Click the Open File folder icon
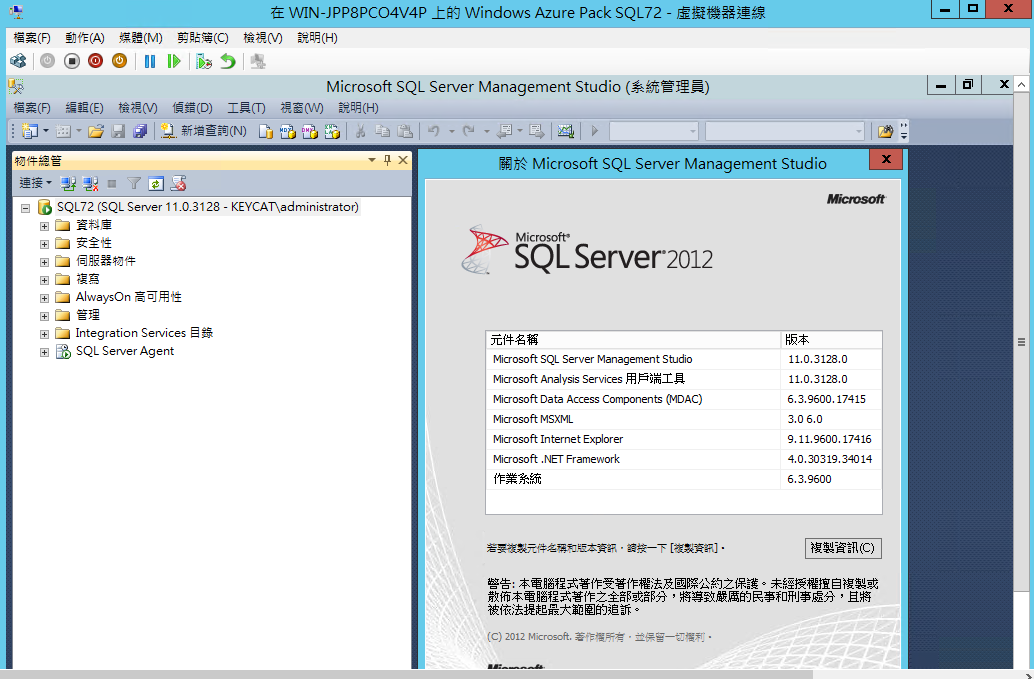This screenshot has height=679, width=1034. [x=96, y=131]
